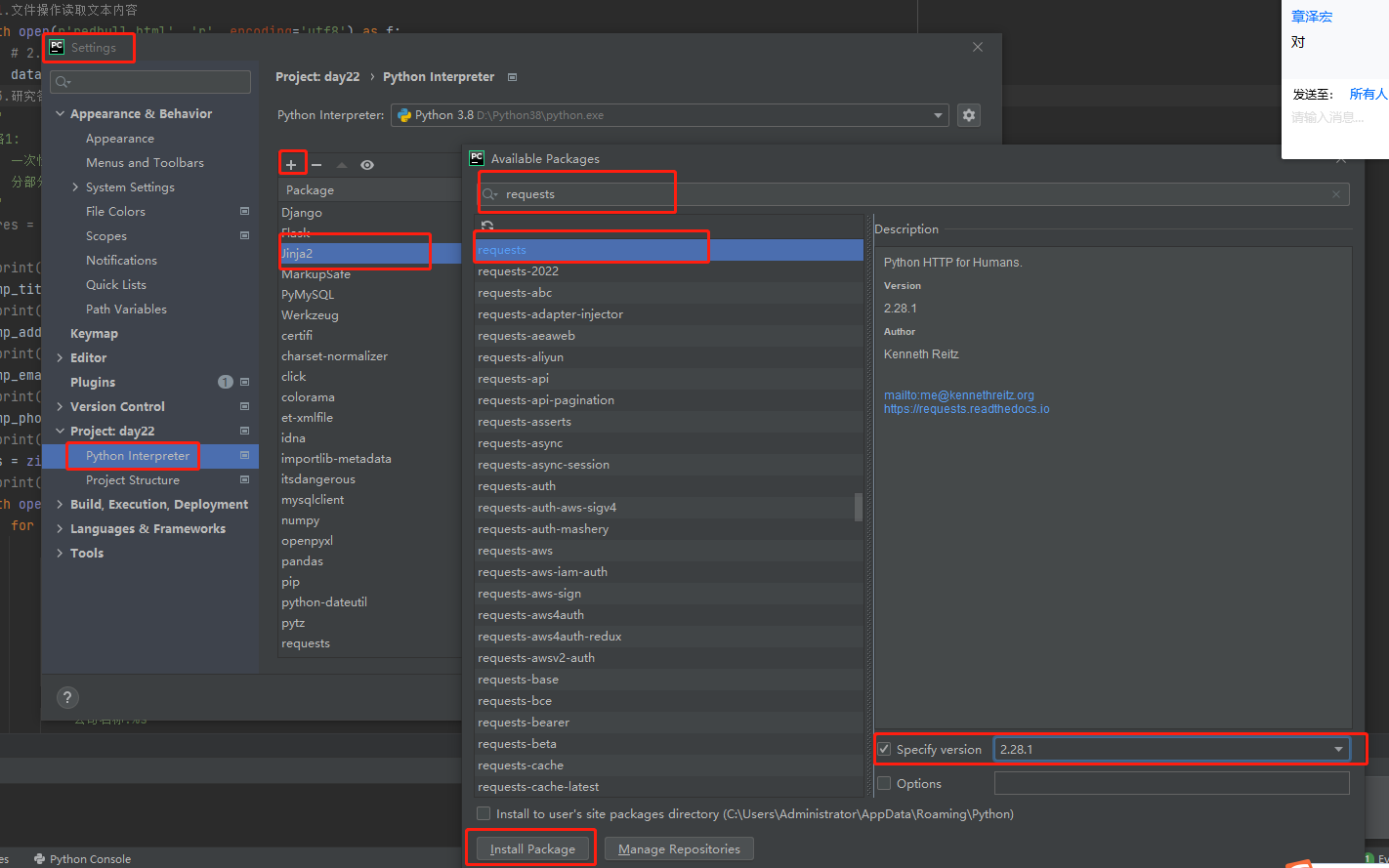Image resolution: width=1389 pixels, height=868 pixels.
Task: Click the reload packages list icon
Action: [x=487, y=227]
